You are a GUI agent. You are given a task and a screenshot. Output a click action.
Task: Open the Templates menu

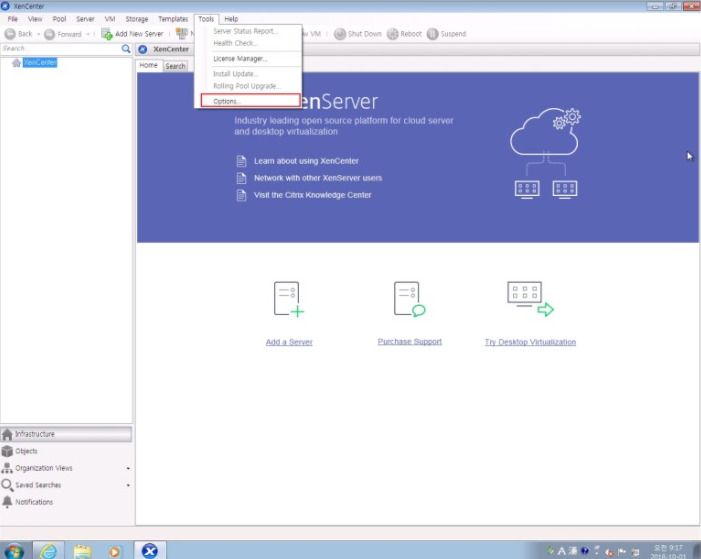(x=173, y=19)
